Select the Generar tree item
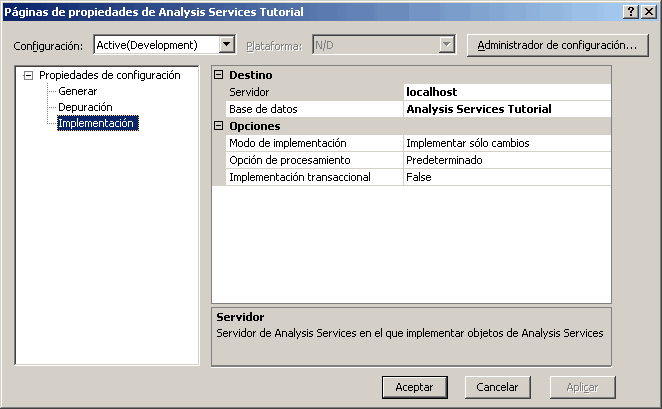This screenshot has height=409, width=662. [x=77, y=91]
